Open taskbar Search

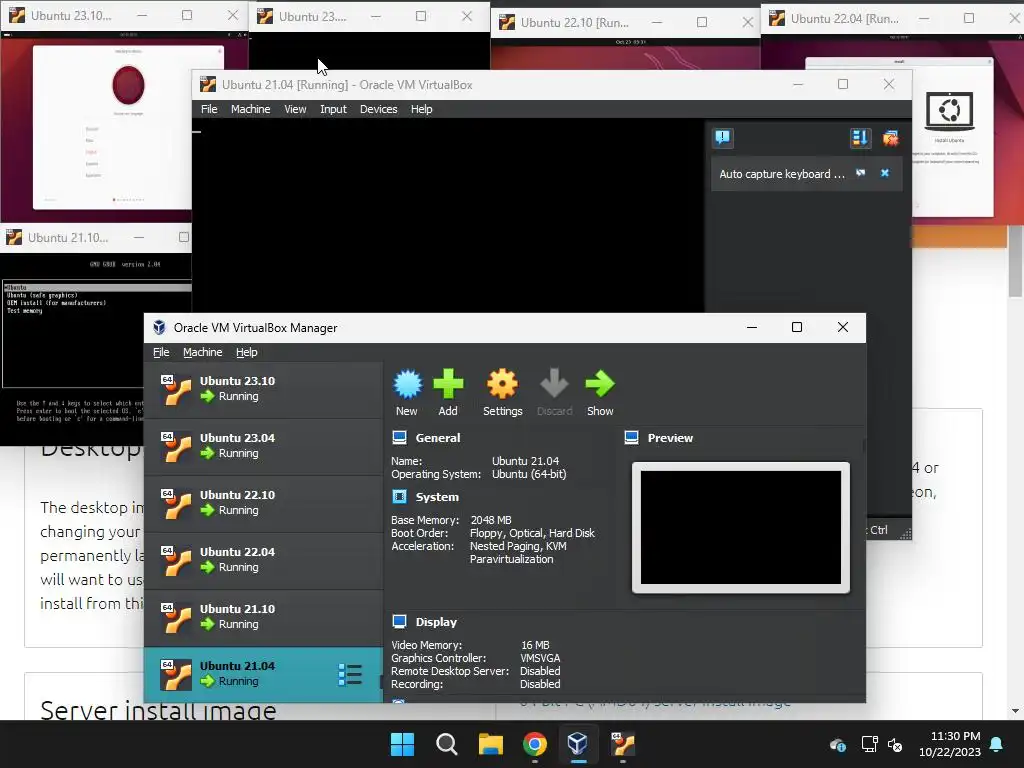click(x=447, y=744)
